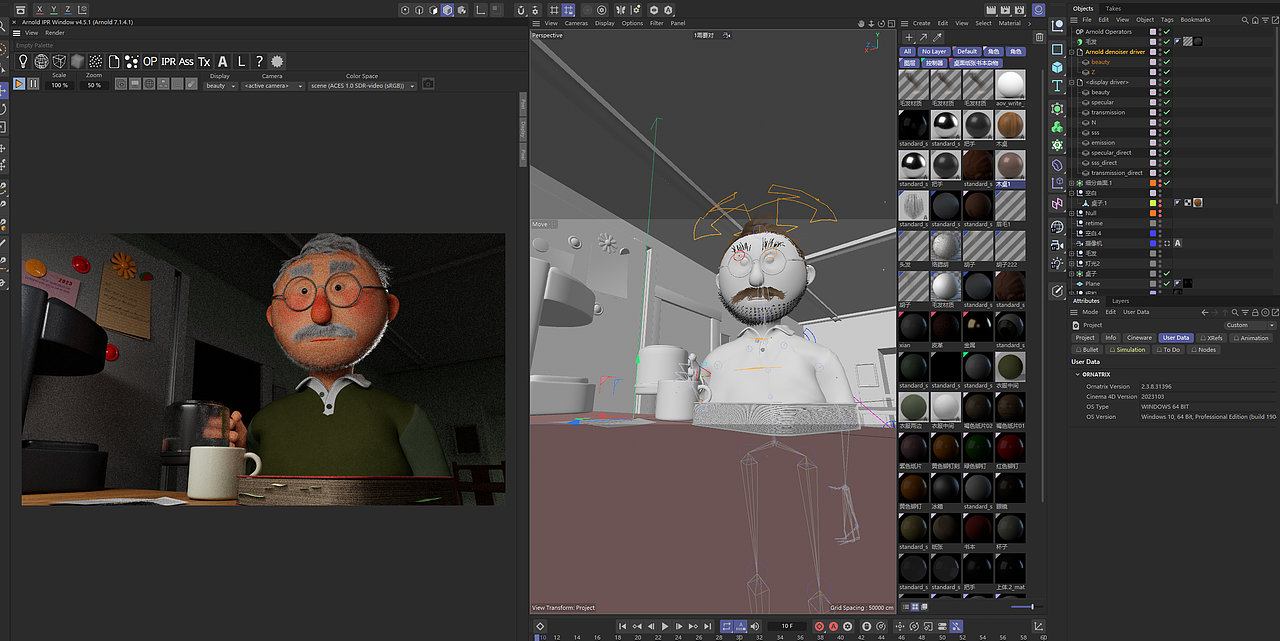Toggle the green check on the emission AOV
Screen dimensions: 1280x641
pos(1167,143)
